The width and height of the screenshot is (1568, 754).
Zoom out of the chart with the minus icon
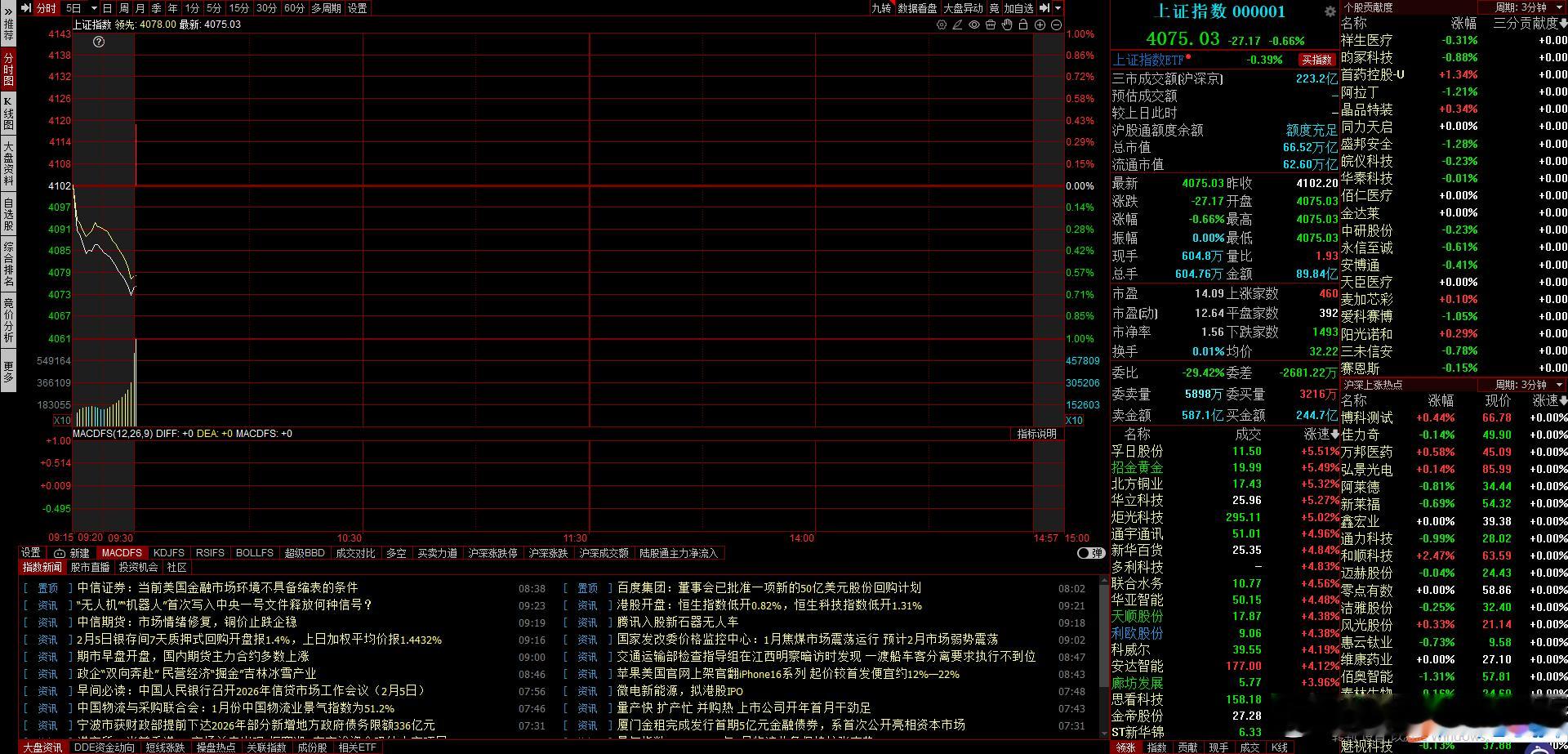click(1055, 25)
